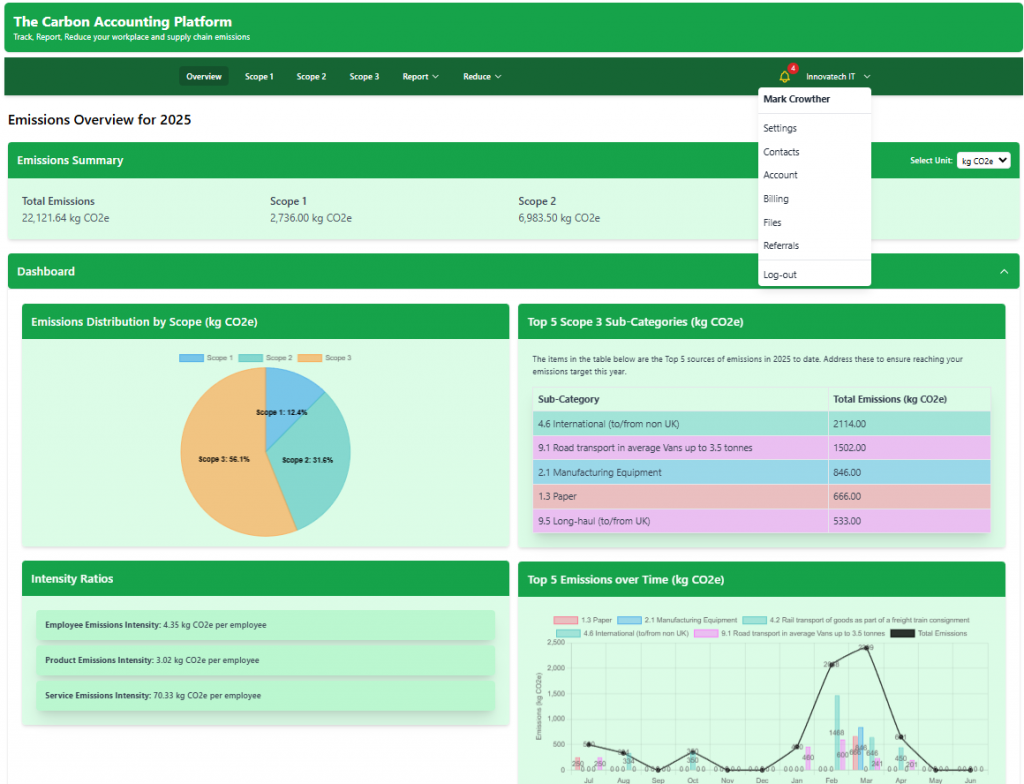This screenshot has height=784, width=1024.
Task: Expand the Innovatech IT account dropdown
Action: (833, 75)
